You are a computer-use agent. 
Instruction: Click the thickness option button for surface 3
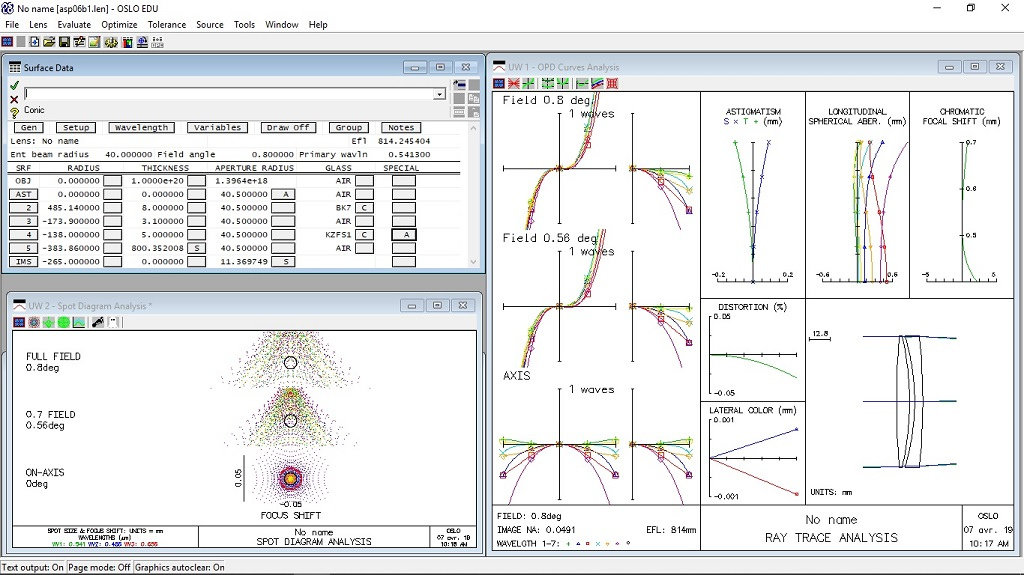[x=197, y=222]
